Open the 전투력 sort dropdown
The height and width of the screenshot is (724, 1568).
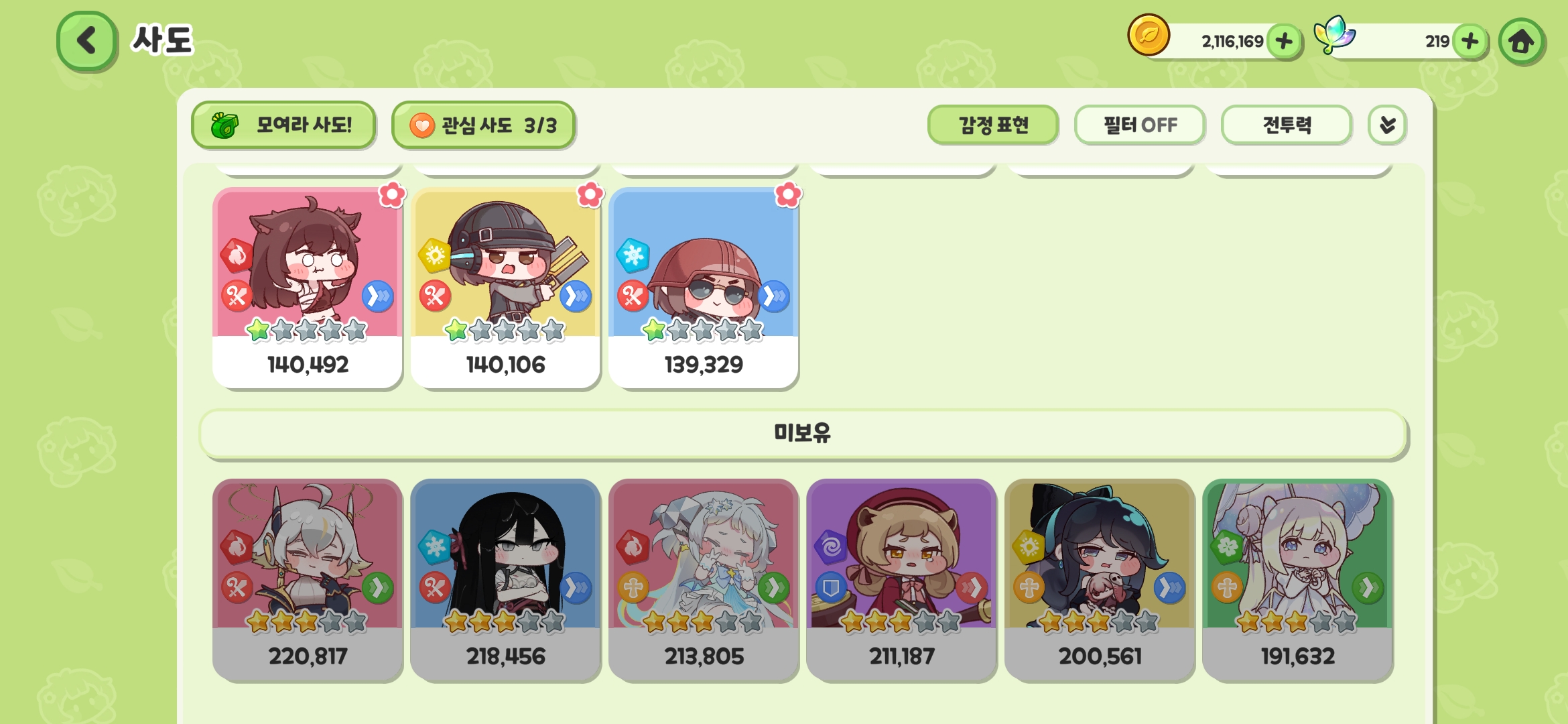[1286, 125]
